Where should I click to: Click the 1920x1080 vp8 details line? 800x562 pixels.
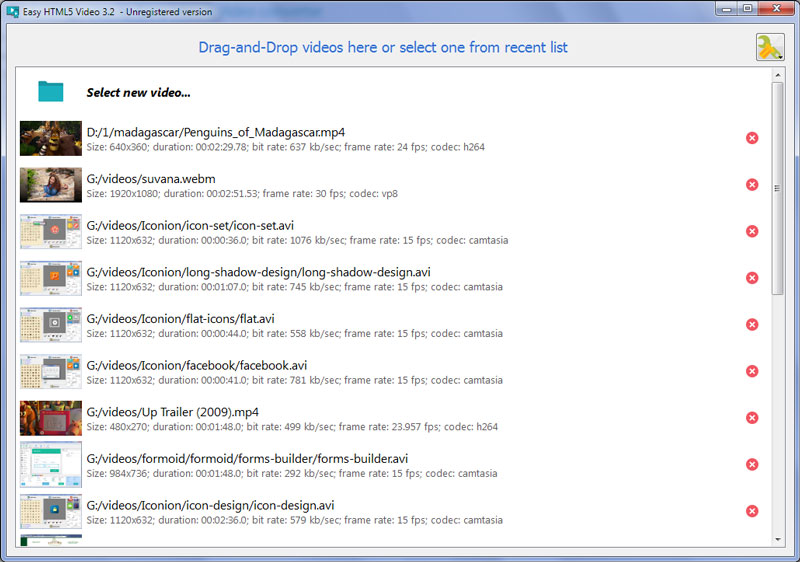[242, 194]
